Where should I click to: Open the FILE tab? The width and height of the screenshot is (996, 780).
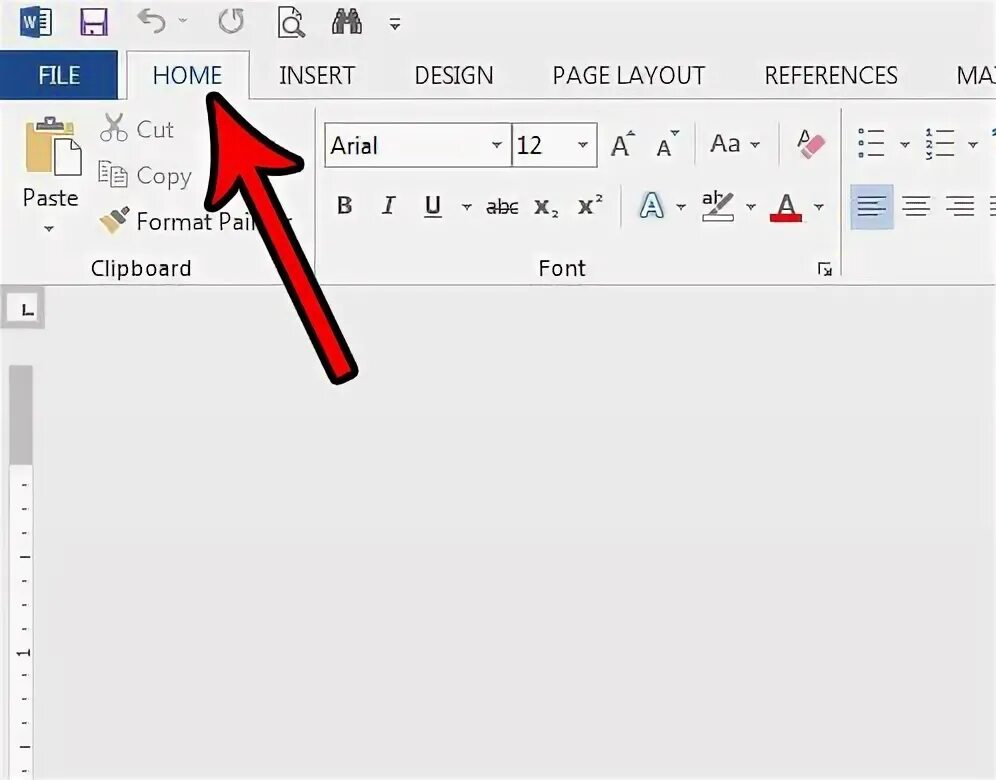(x=58, y=76)
